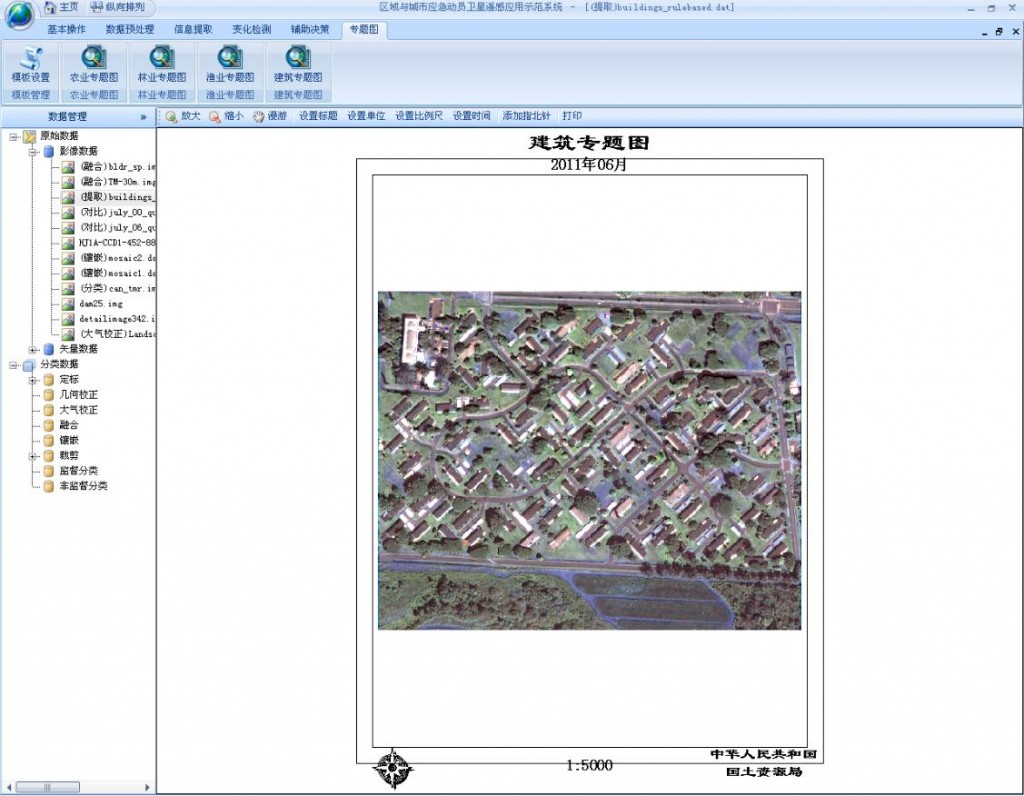This screenshot has height=796, width=1024.
Task: Click the satellite image on the map layout
Action: click(589, 460)
